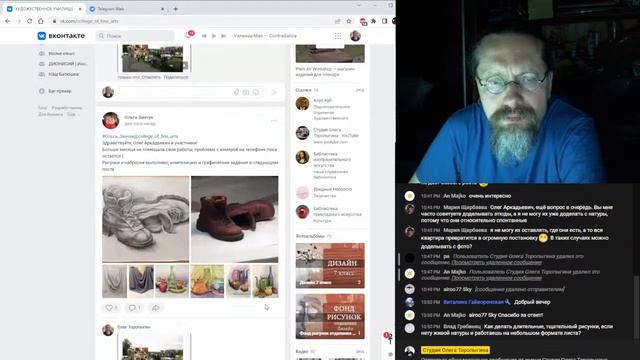
Task: Reload the page with the refresh icon
Action: [x=29, y=21]
